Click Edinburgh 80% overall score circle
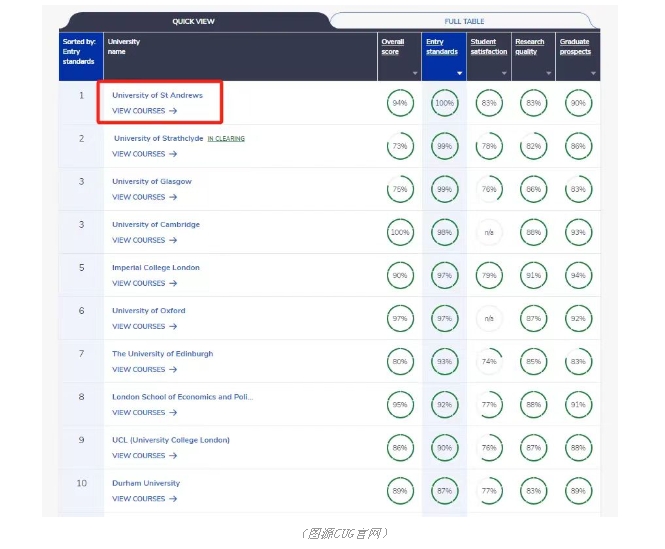 click(400, 361)
